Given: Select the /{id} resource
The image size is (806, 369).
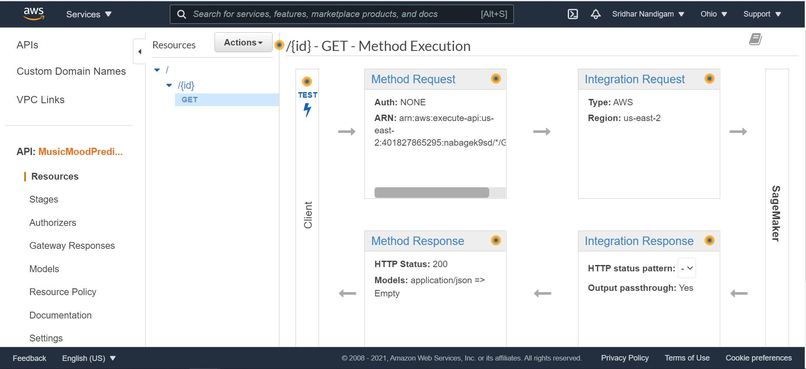Looking at the screenshot, I should (x=186, y=85).
